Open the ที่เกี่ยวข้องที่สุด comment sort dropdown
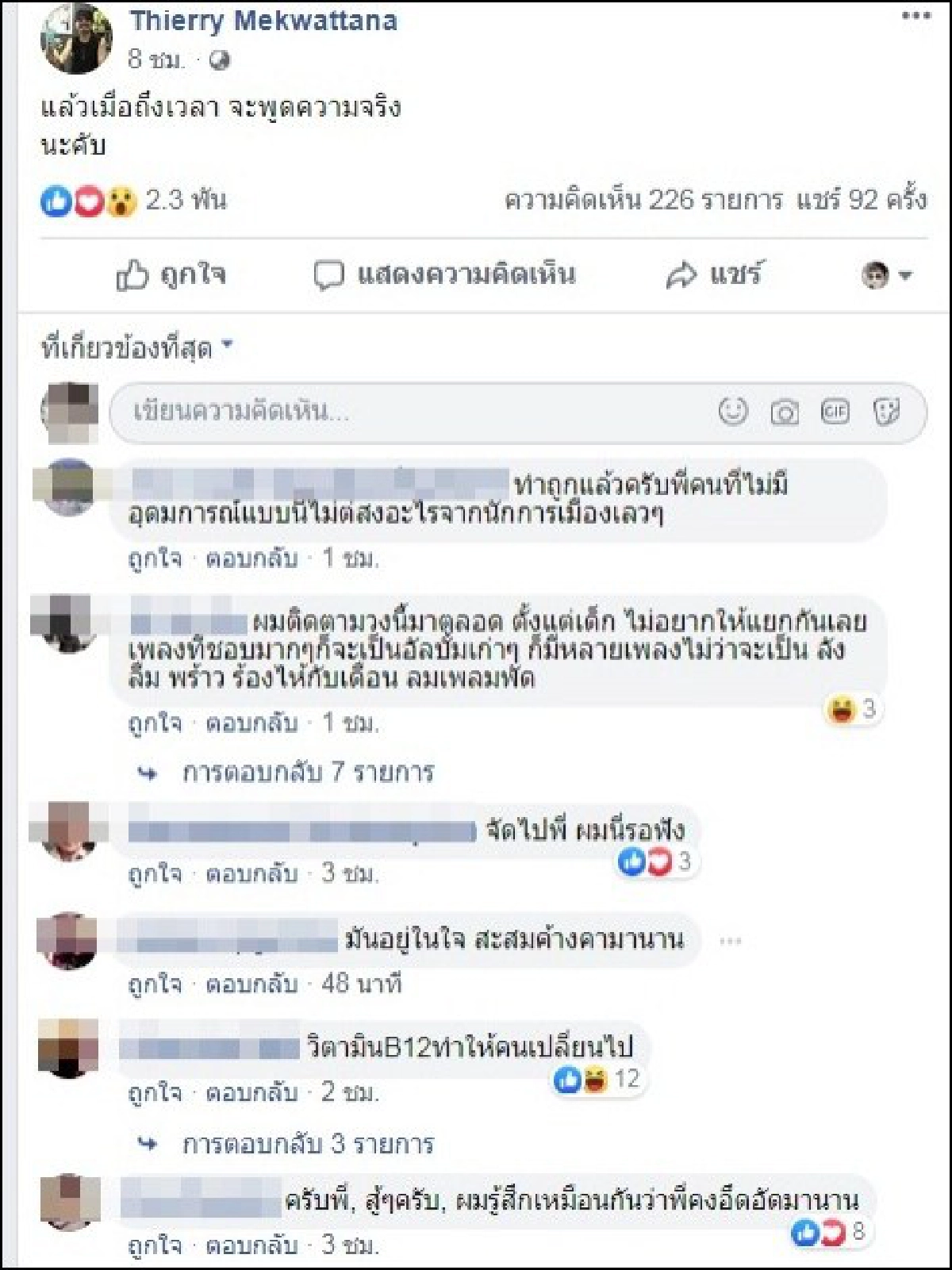 [x=136, y=347]
